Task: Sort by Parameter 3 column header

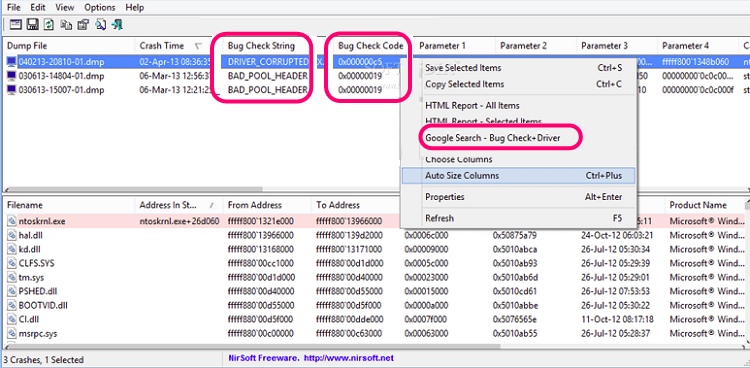Action: point(617,46)
